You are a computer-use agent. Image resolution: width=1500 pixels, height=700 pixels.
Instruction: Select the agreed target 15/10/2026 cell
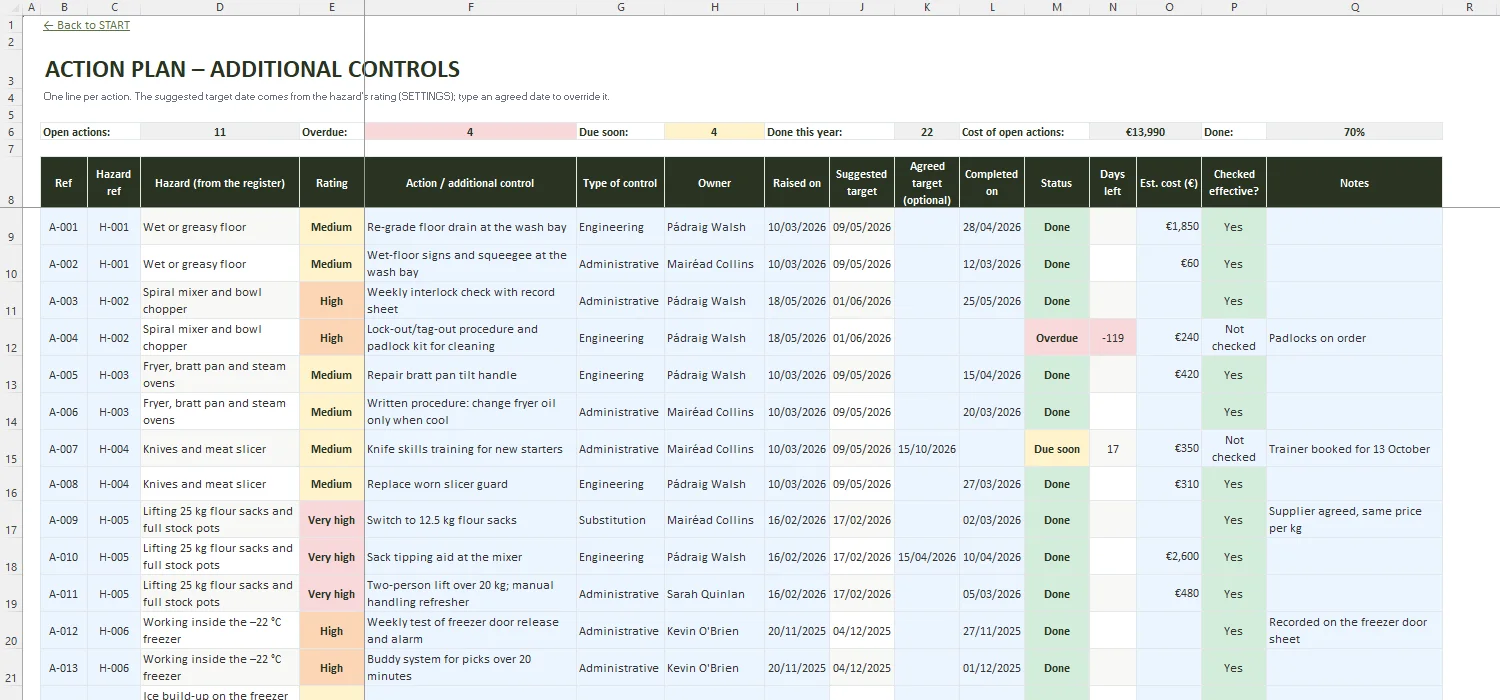[927, 449]
